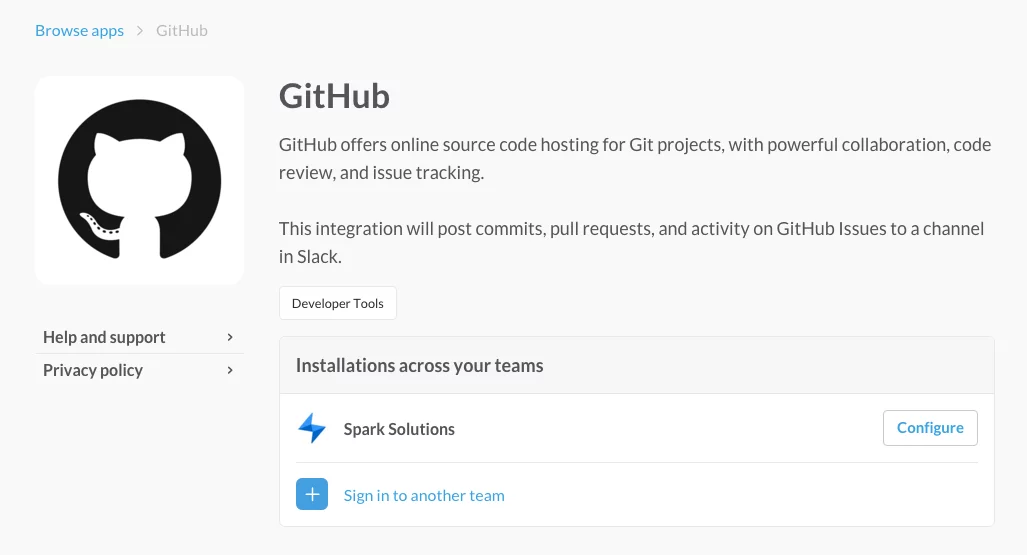
Task: Open the Help and support section
Action: click(140, 337)
